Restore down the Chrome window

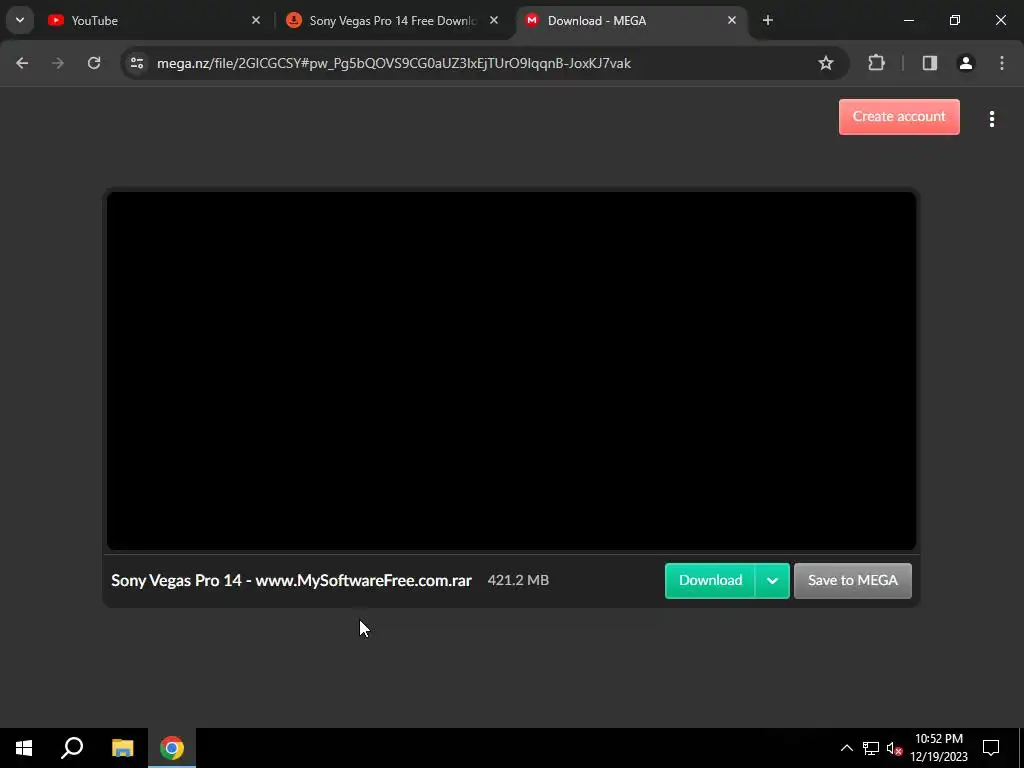pos(955,20)
